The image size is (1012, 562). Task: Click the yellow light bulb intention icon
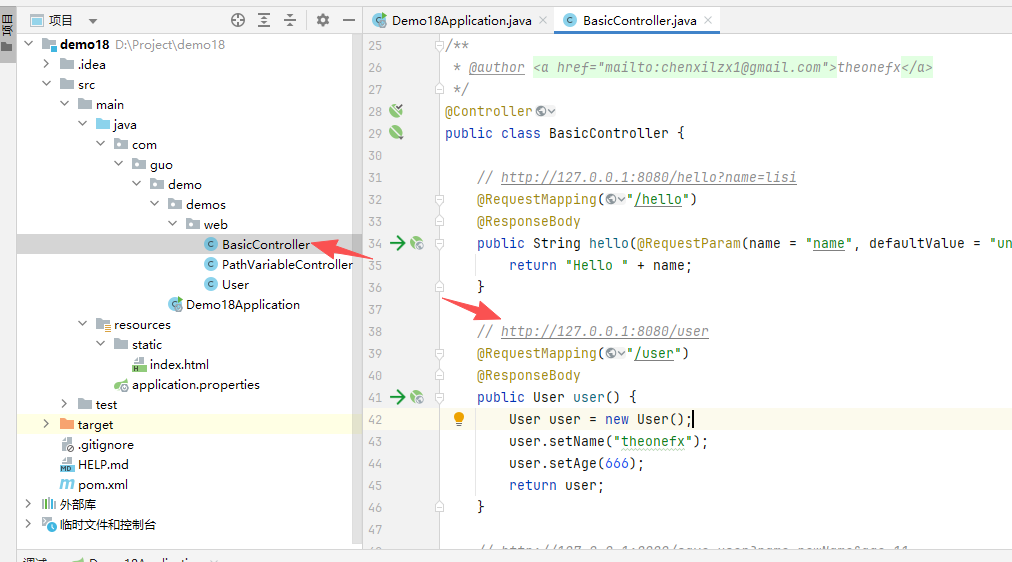click(x=459, y=419)
